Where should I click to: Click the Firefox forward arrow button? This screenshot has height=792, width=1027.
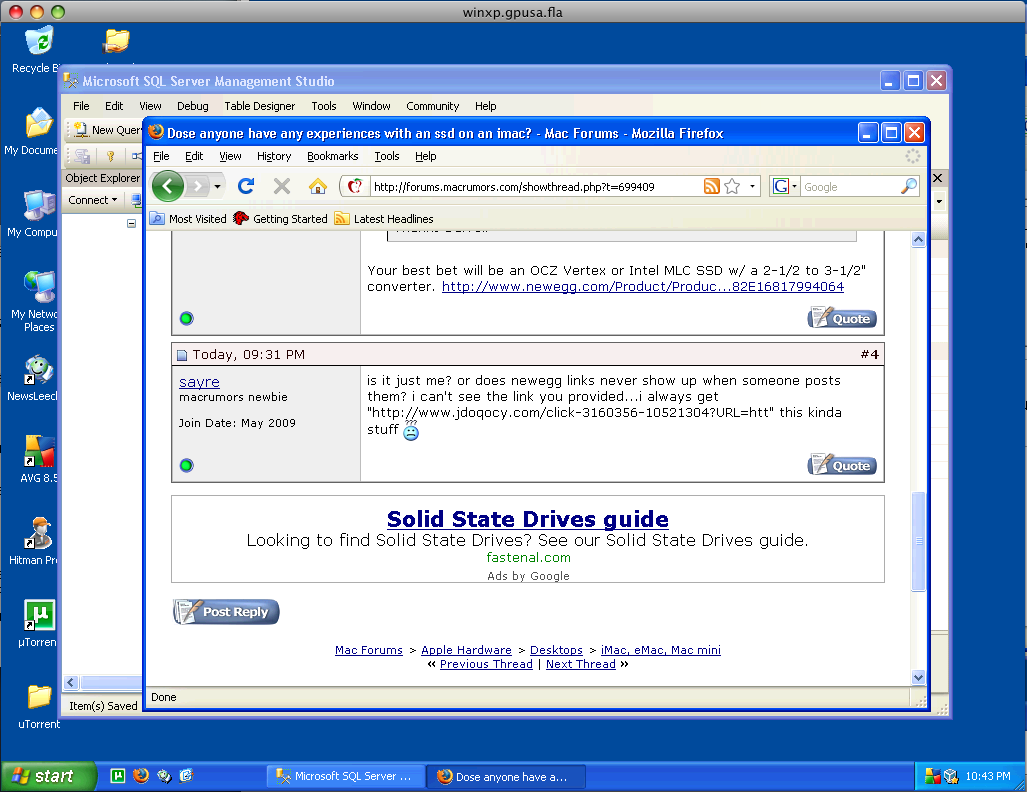tap(196, 187)
